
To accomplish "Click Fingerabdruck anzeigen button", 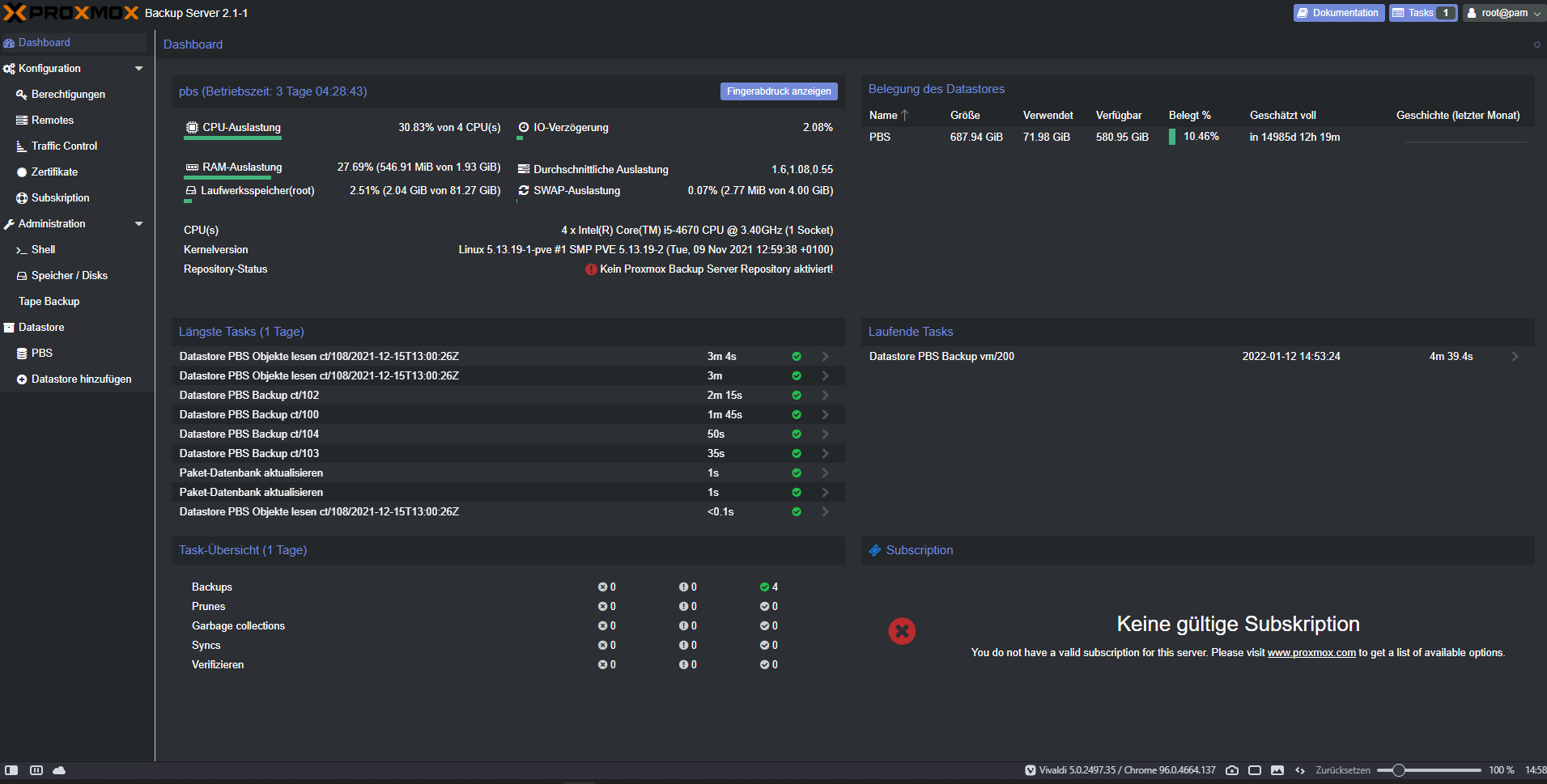I will 779,91.
